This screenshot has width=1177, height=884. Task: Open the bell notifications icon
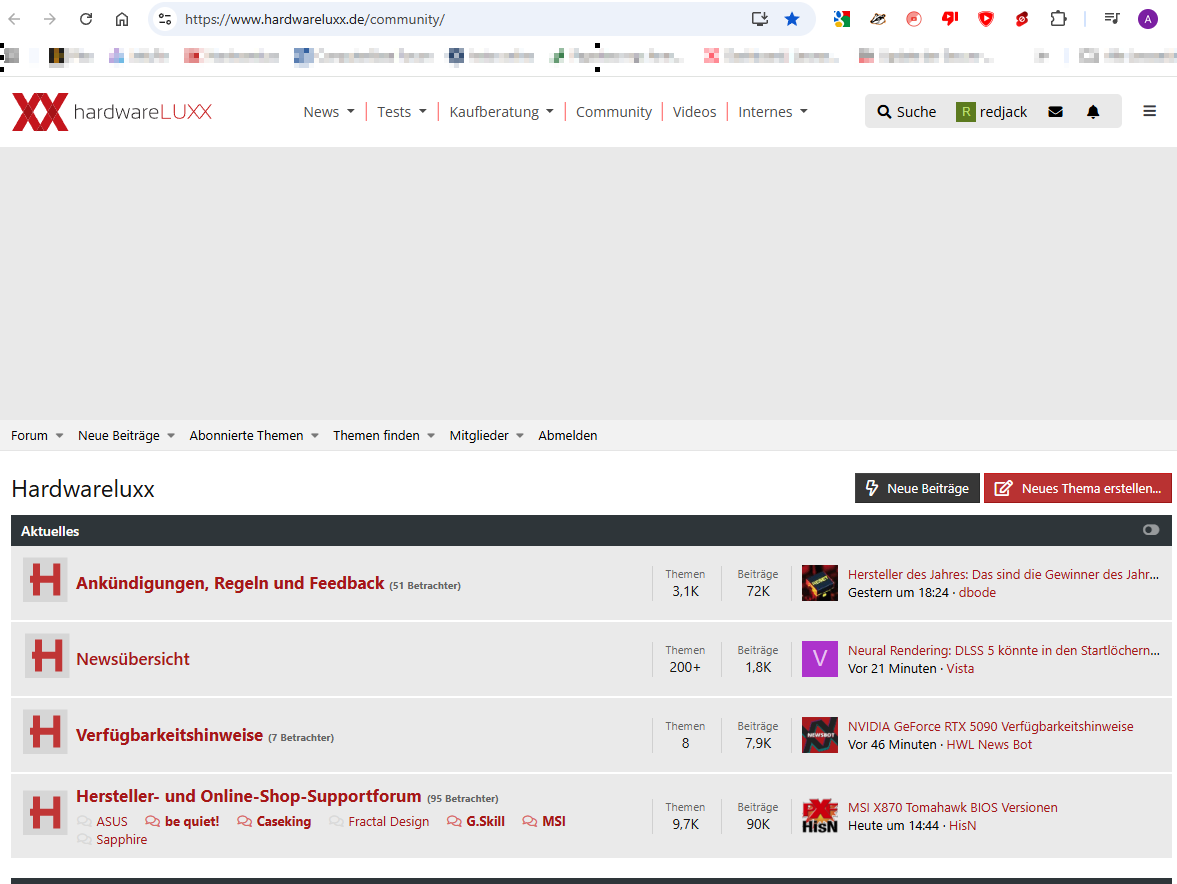[x=1093, y=112]
